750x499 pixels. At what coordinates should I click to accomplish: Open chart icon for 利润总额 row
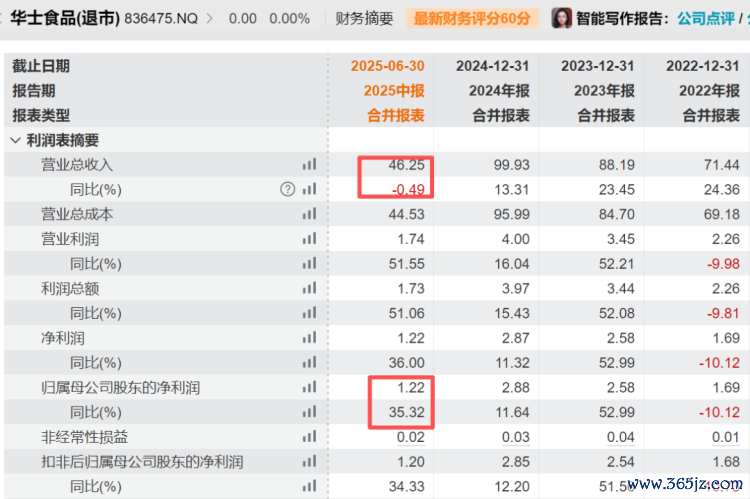(309, 288)
